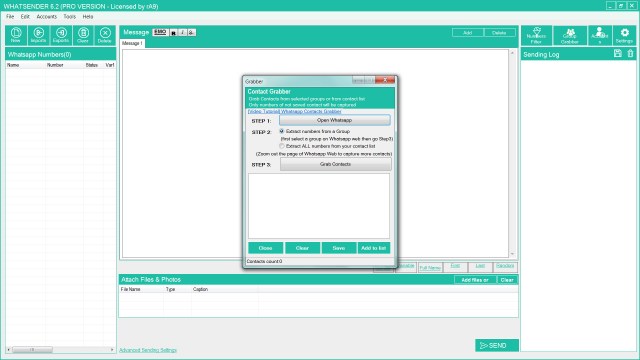
Task: Click the SEND button
Action: coord(497,345)
